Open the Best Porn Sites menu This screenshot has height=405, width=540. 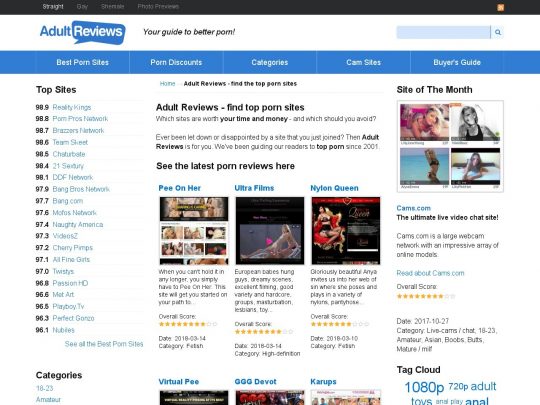[83, 62]
